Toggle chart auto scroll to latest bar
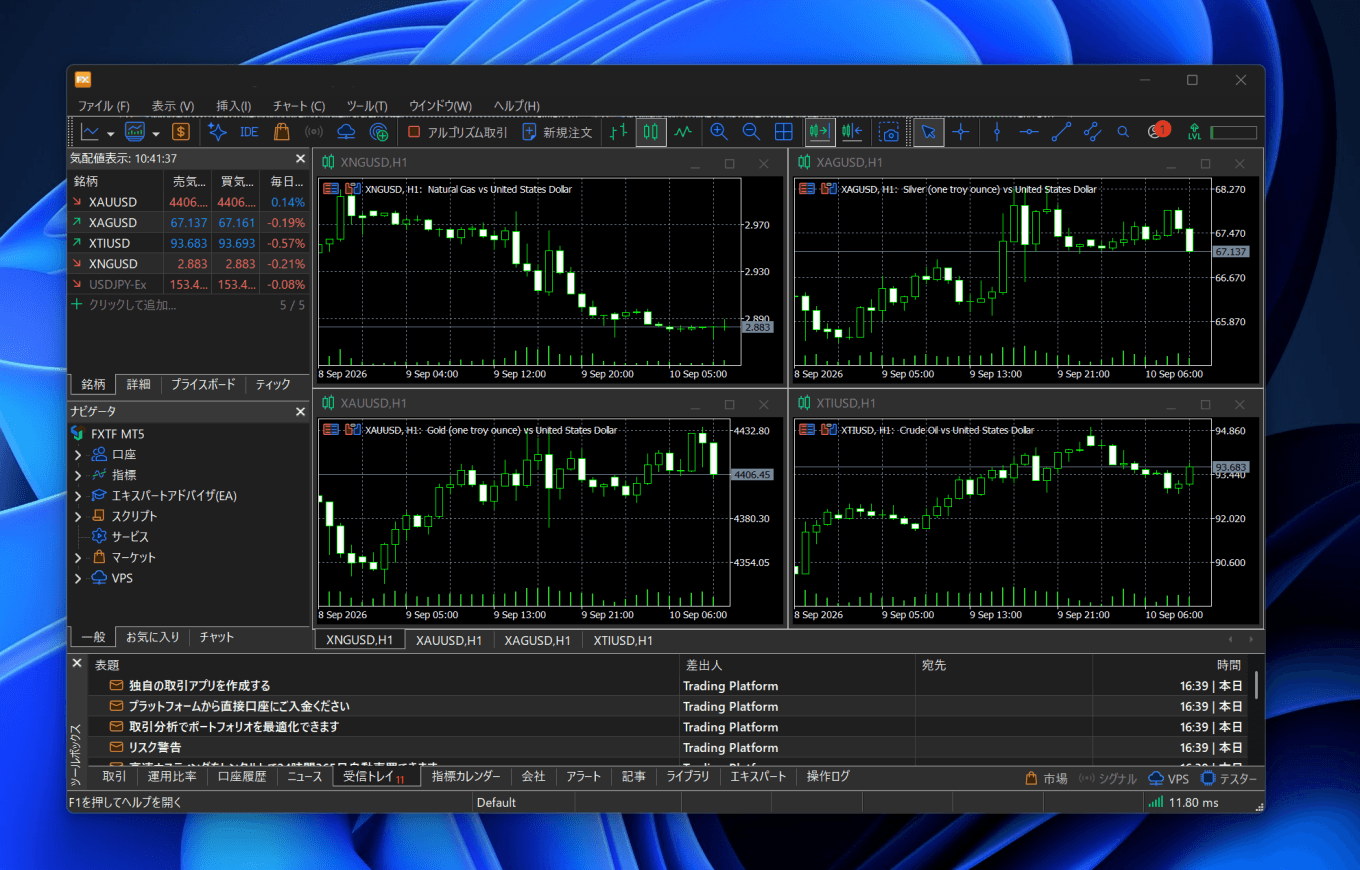 pos(820,132)
